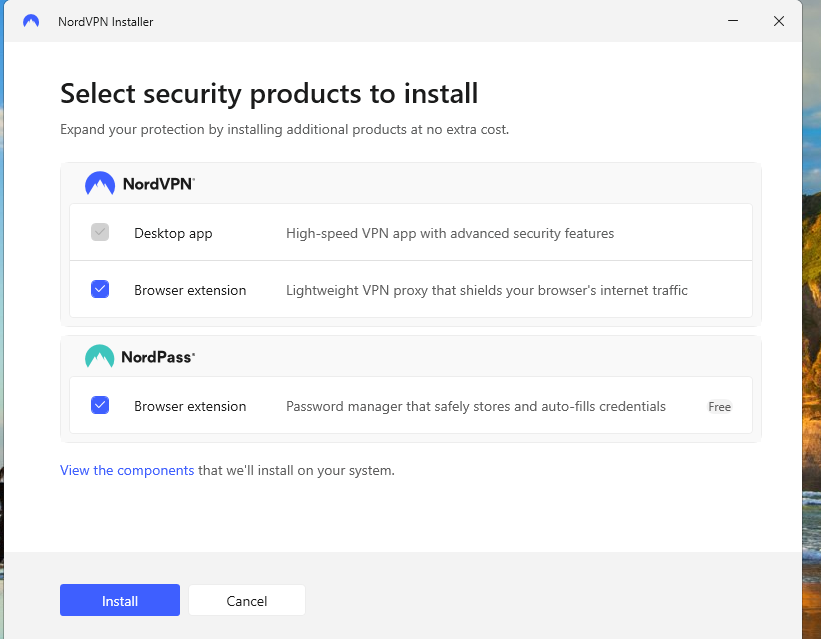Click 'Password manager that safely stores' description
The width and height of the screenshot is (821, 639).
coord(476,406)
